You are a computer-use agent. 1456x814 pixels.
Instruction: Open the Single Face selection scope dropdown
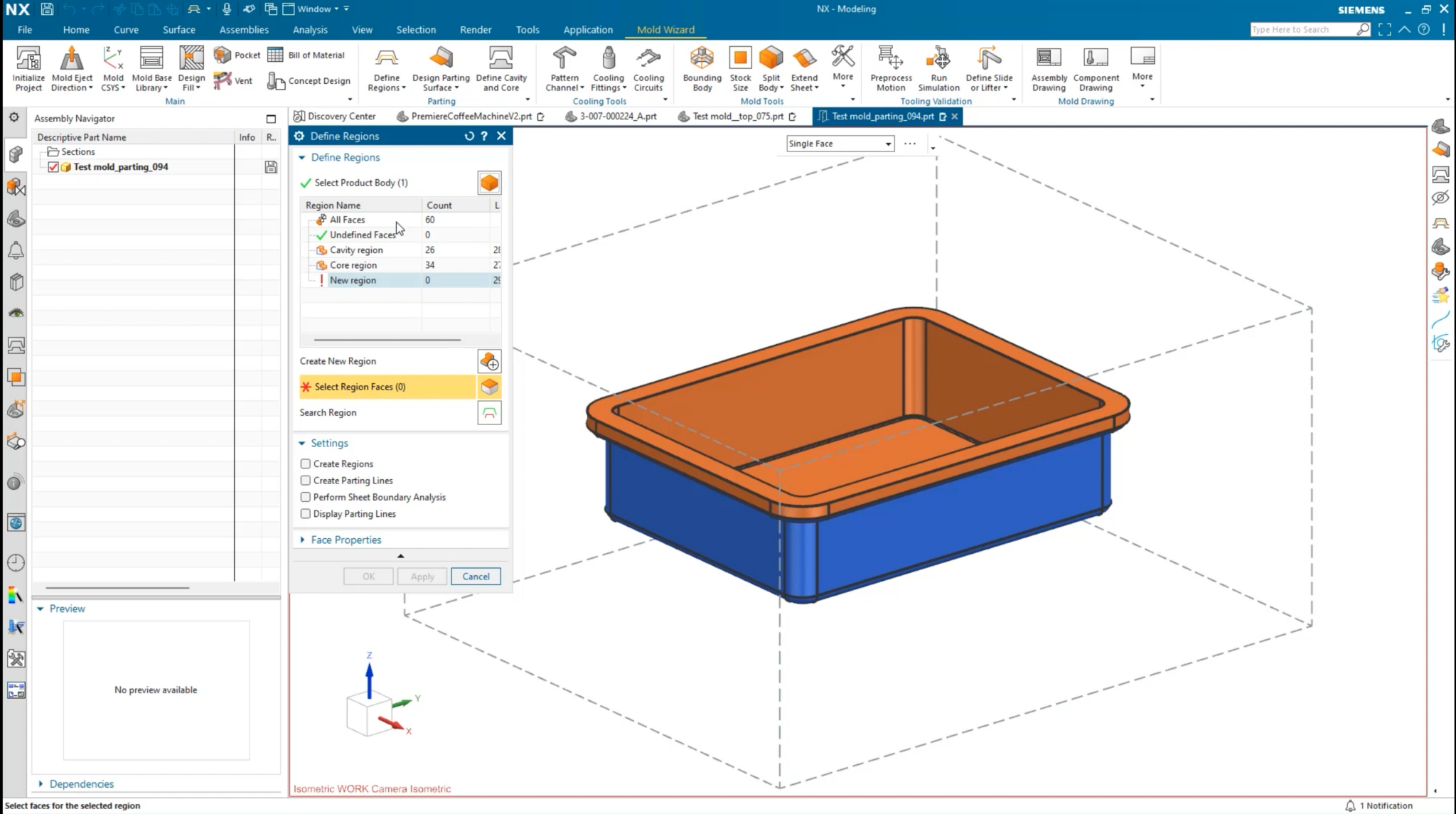pos(887,144)
